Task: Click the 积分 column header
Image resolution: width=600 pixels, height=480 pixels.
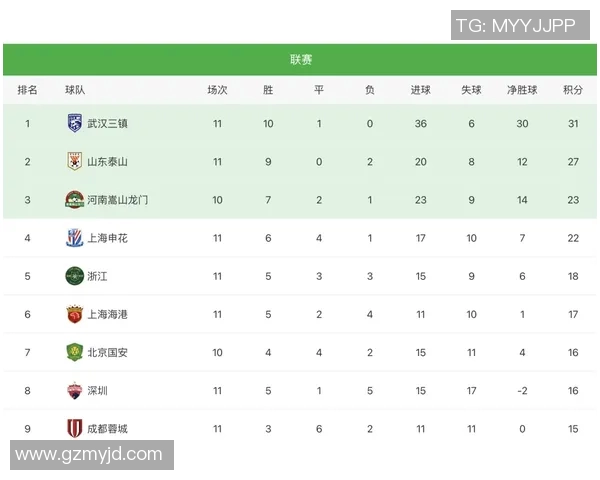Action: pos(573,90)
